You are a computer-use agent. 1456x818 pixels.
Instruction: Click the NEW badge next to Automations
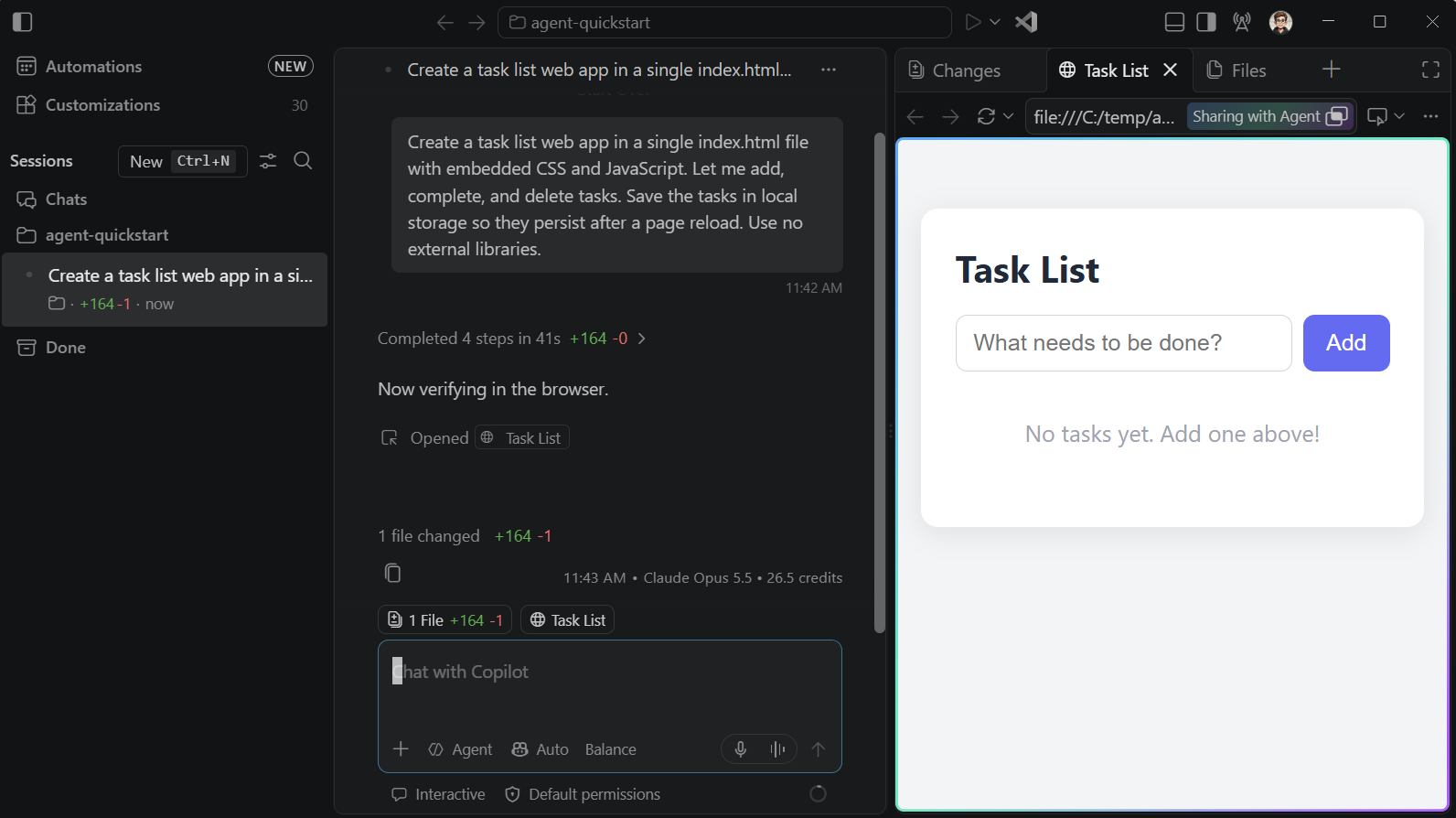291,66
